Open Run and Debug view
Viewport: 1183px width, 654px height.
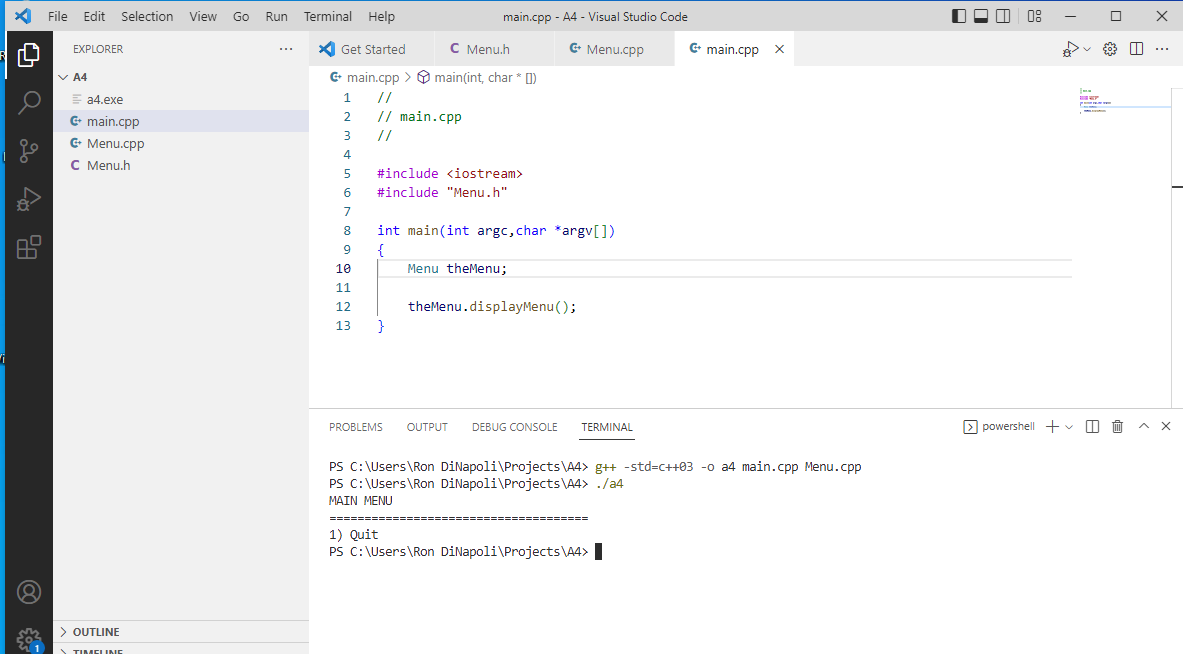click(29, 199)
